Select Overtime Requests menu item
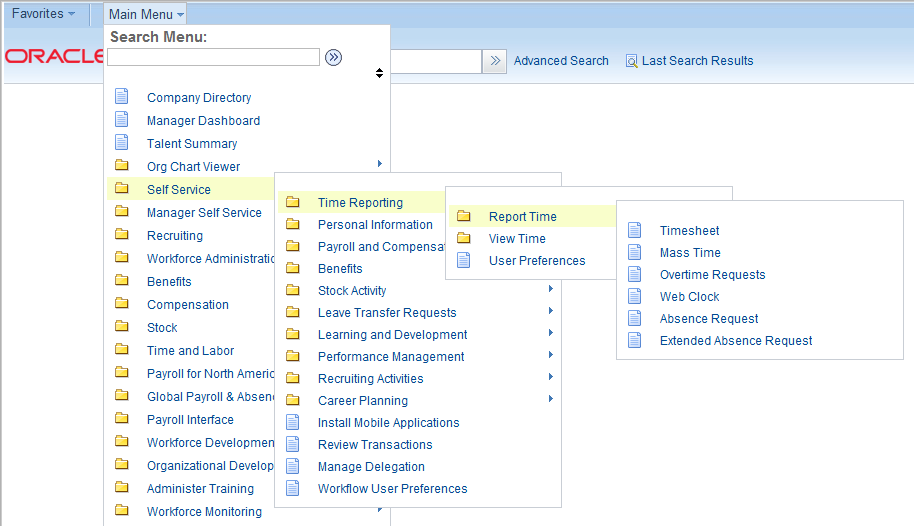This screenshot has height=526, width=914. click(x=712, y=275)
